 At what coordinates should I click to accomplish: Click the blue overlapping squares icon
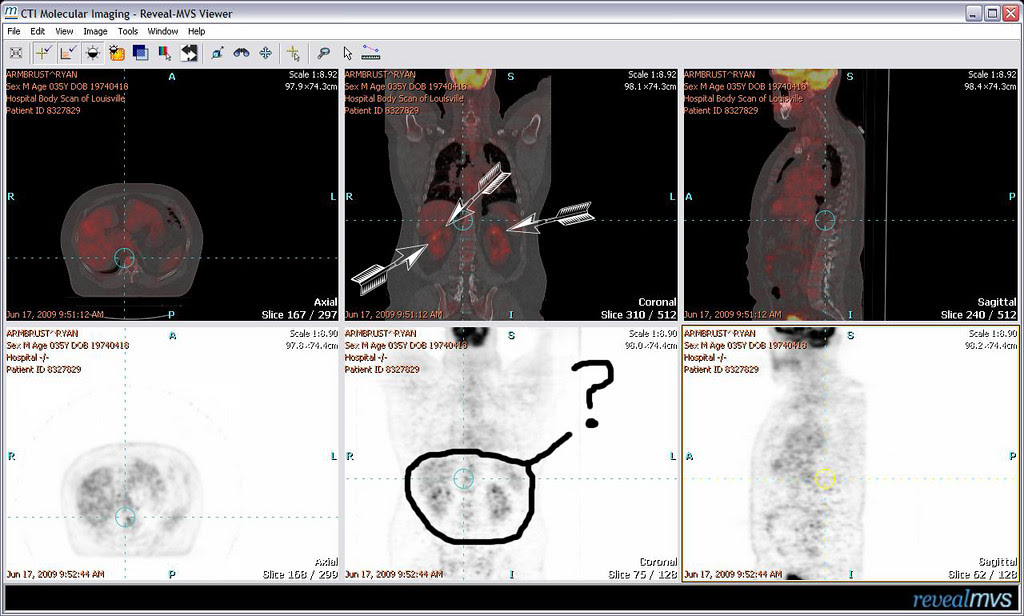pyautogui.click(x=140, y=53)
